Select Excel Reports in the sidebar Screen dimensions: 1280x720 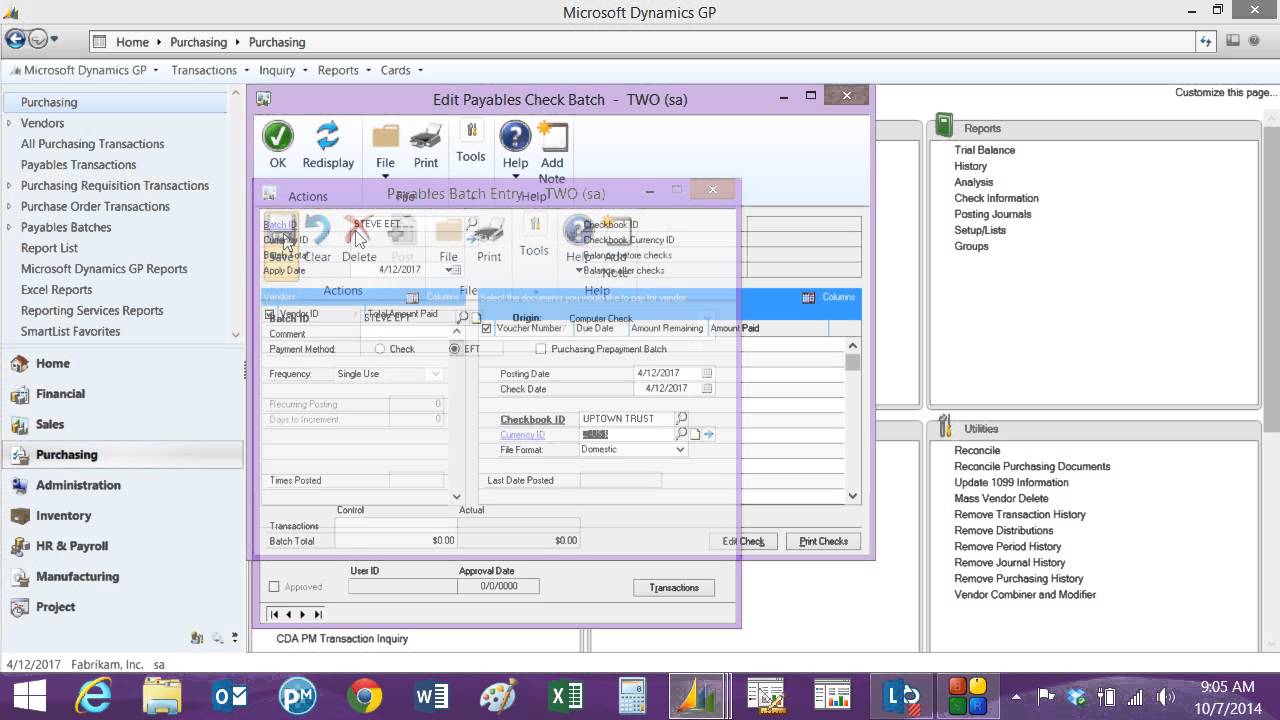[x=56, y=290]
